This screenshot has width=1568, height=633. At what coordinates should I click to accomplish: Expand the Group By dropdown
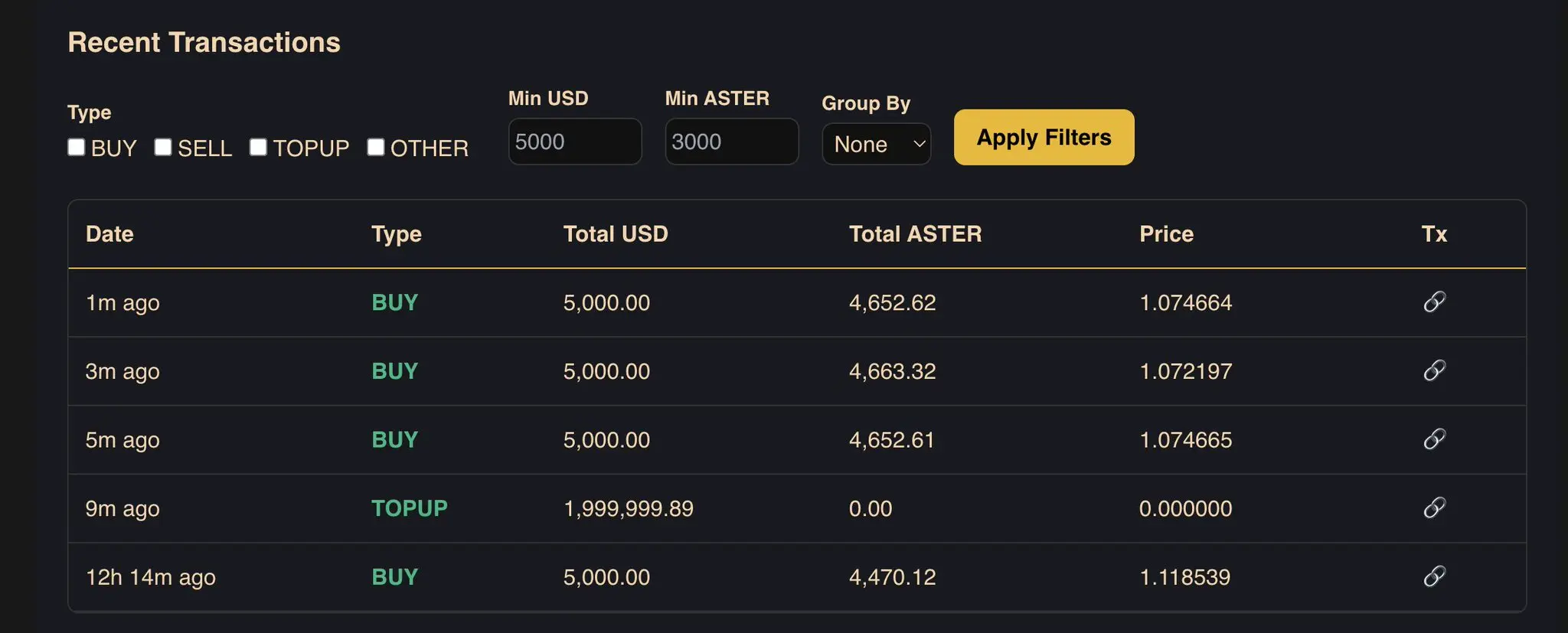(x=876, y=144)
